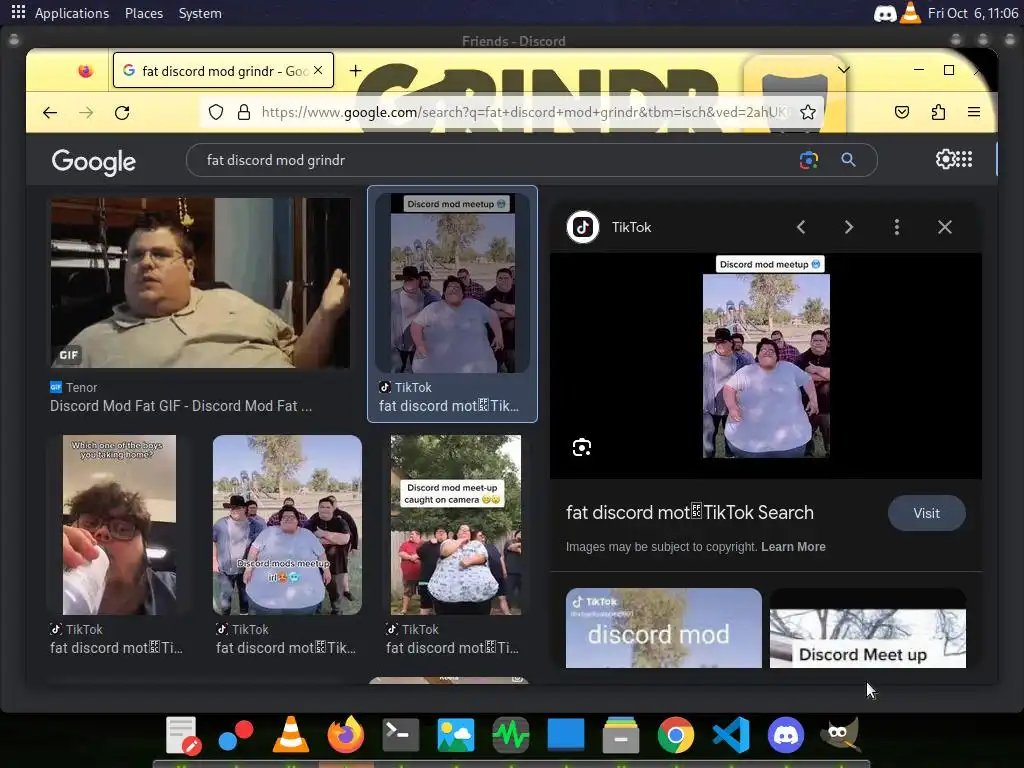
Task: Launch Google Chrome from dock
Action: pos(676,735)
